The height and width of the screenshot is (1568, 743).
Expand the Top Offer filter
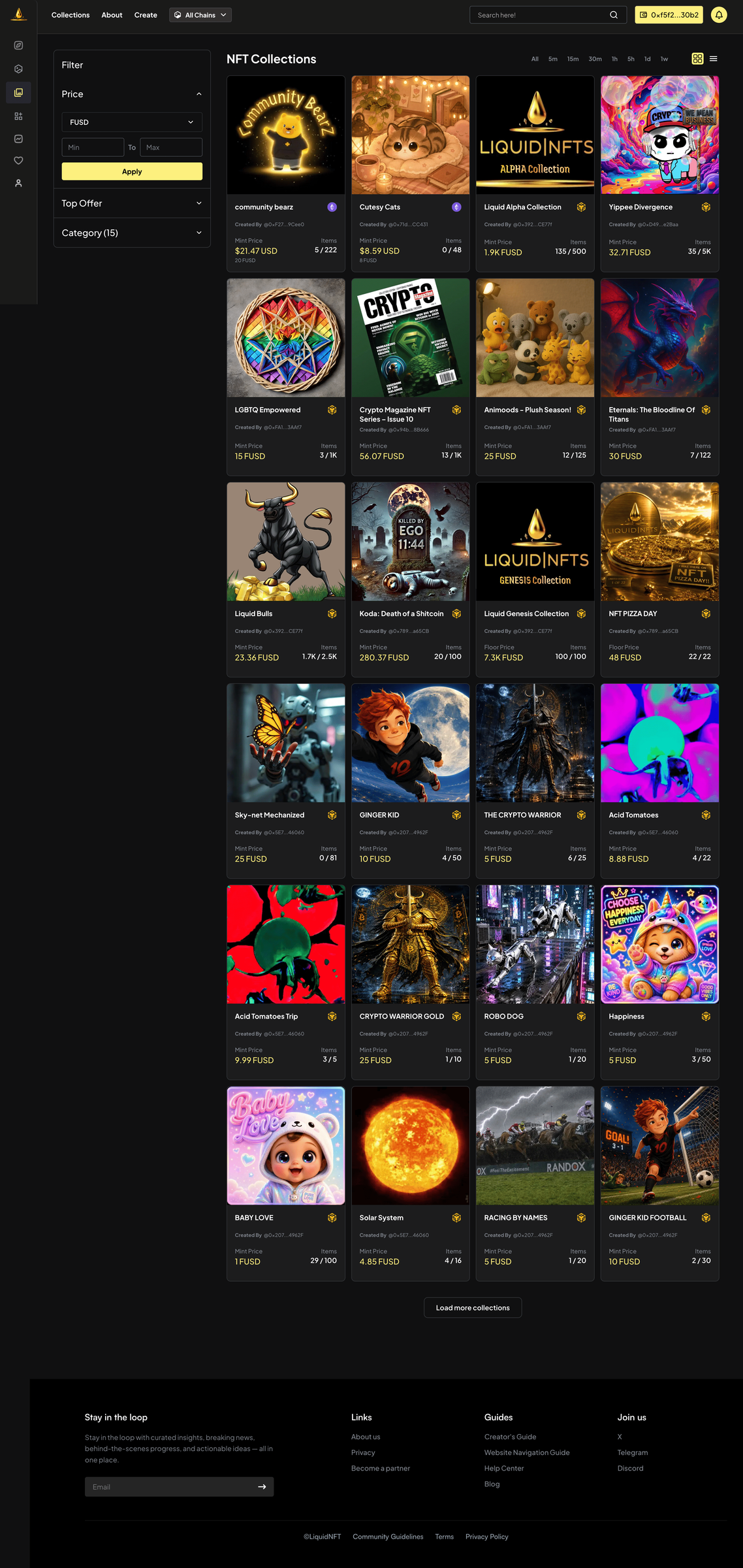[x=132, y=203]
